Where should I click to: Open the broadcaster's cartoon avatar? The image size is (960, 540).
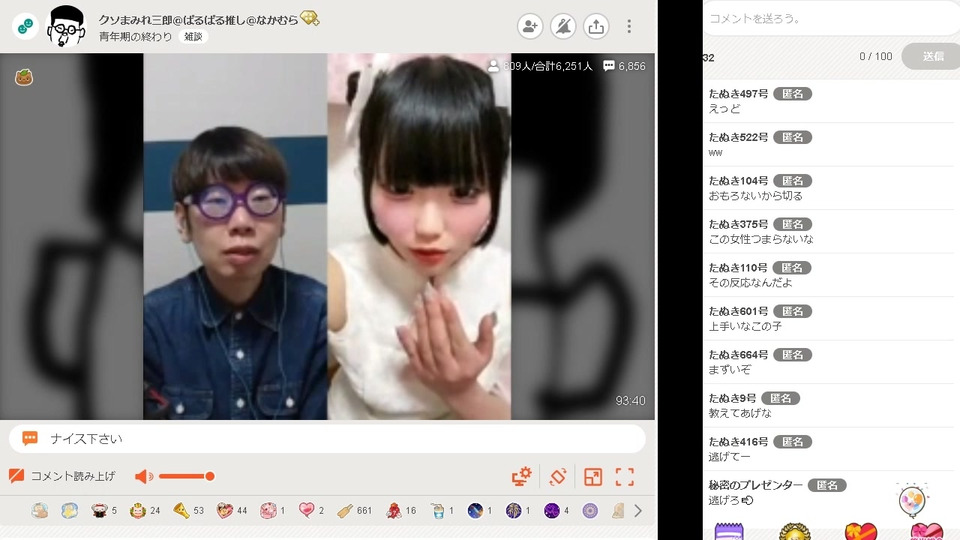point(66,26)
